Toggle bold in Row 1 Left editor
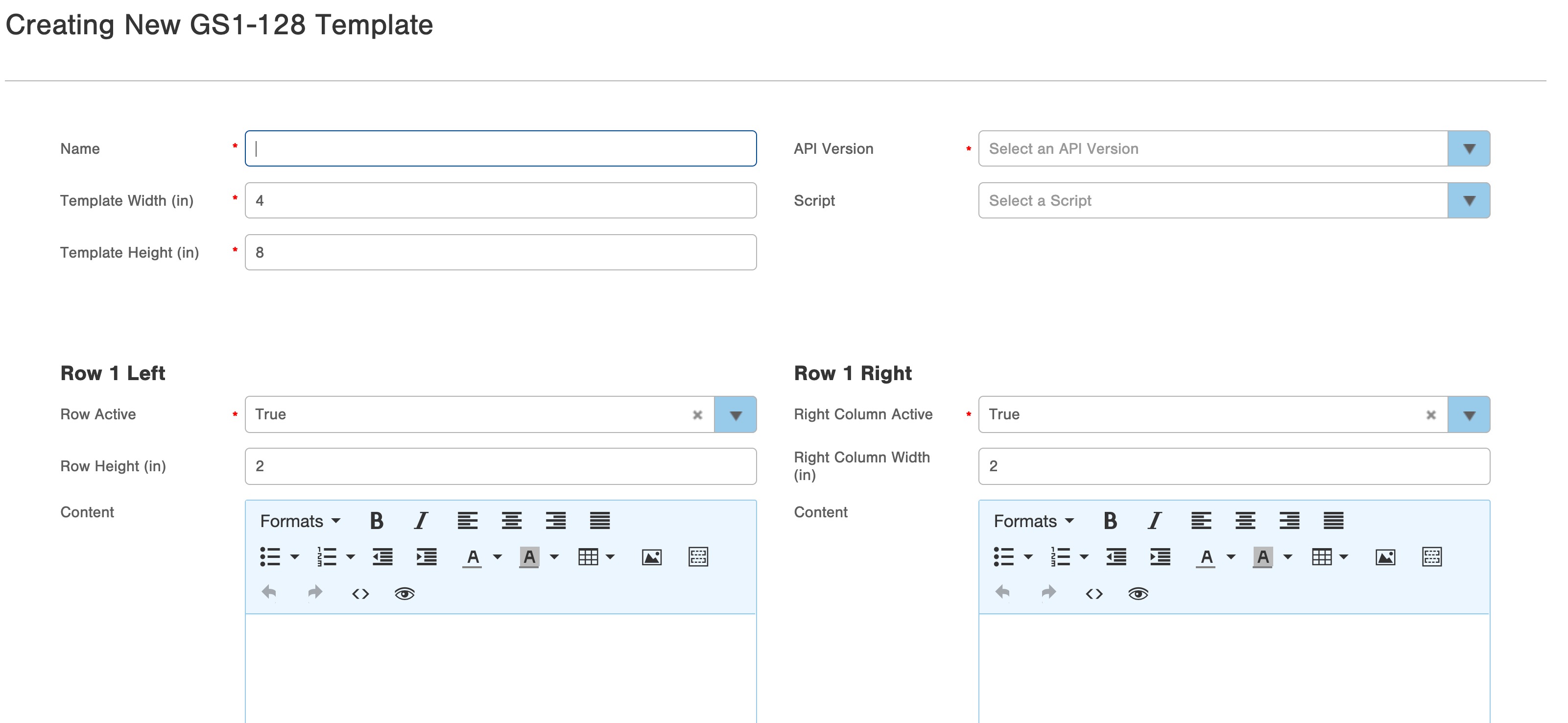Screen dimensions: 1568x723 coord(376,521)
